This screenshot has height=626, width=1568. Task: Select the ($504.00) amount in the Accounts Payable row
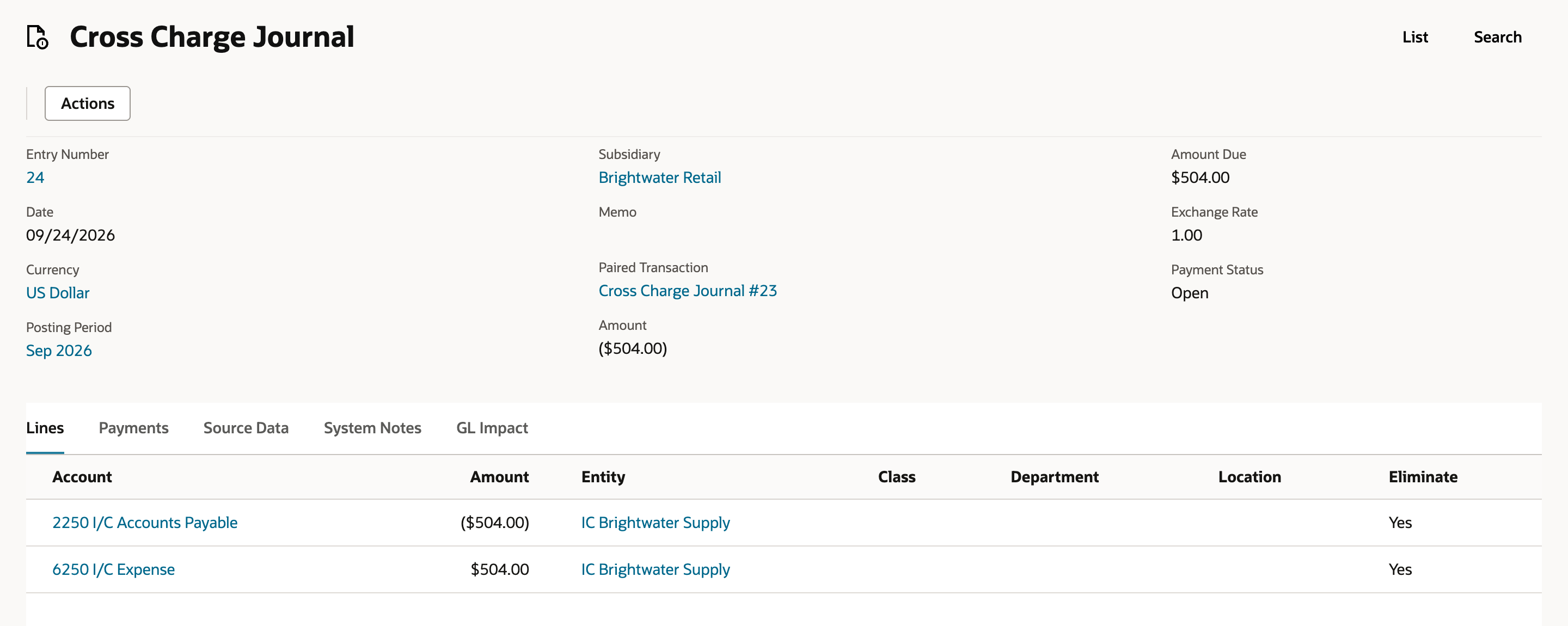[x=494, y=523]
